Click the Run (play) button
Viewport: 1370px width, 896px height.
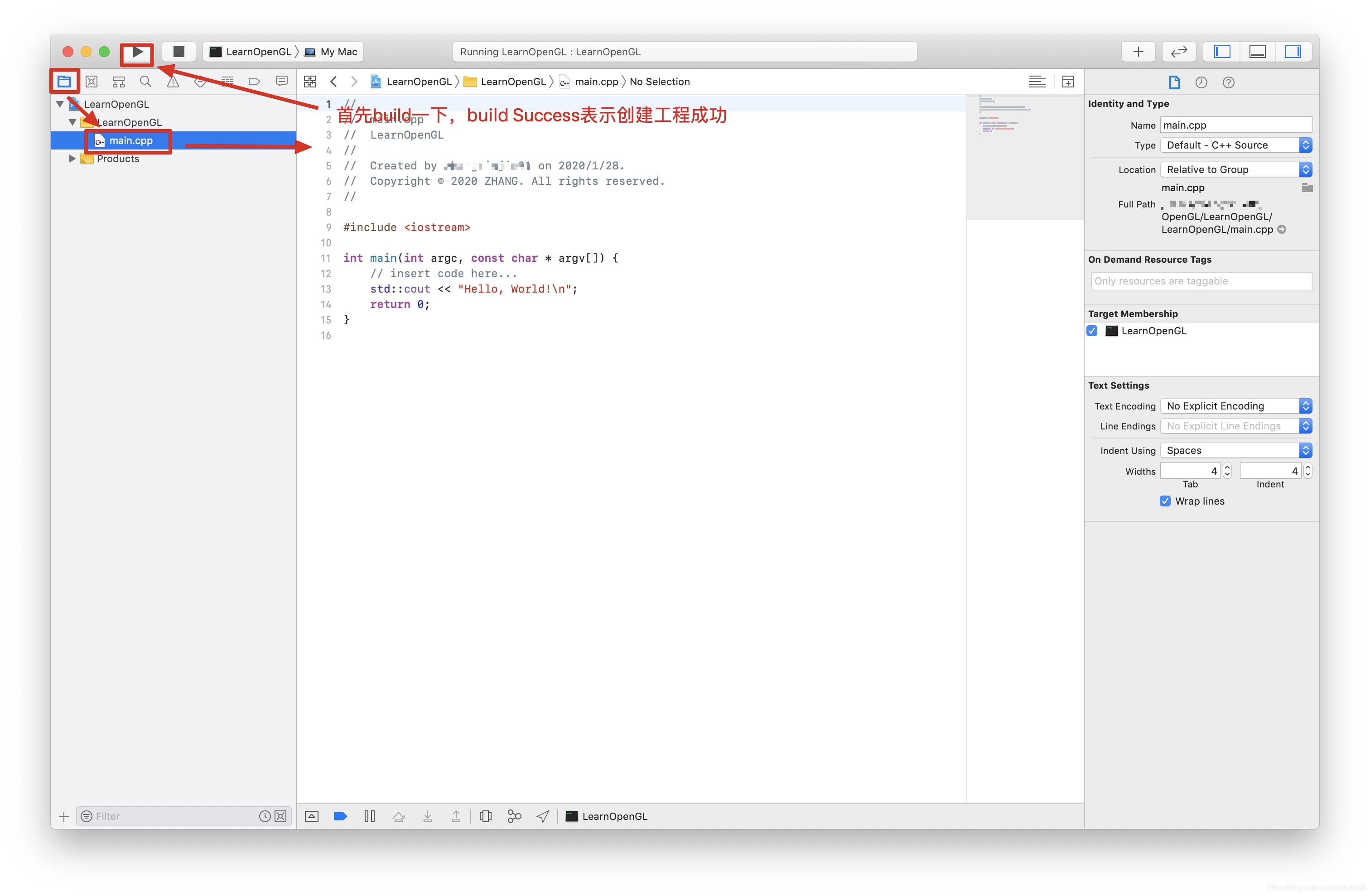click(137, 52)
